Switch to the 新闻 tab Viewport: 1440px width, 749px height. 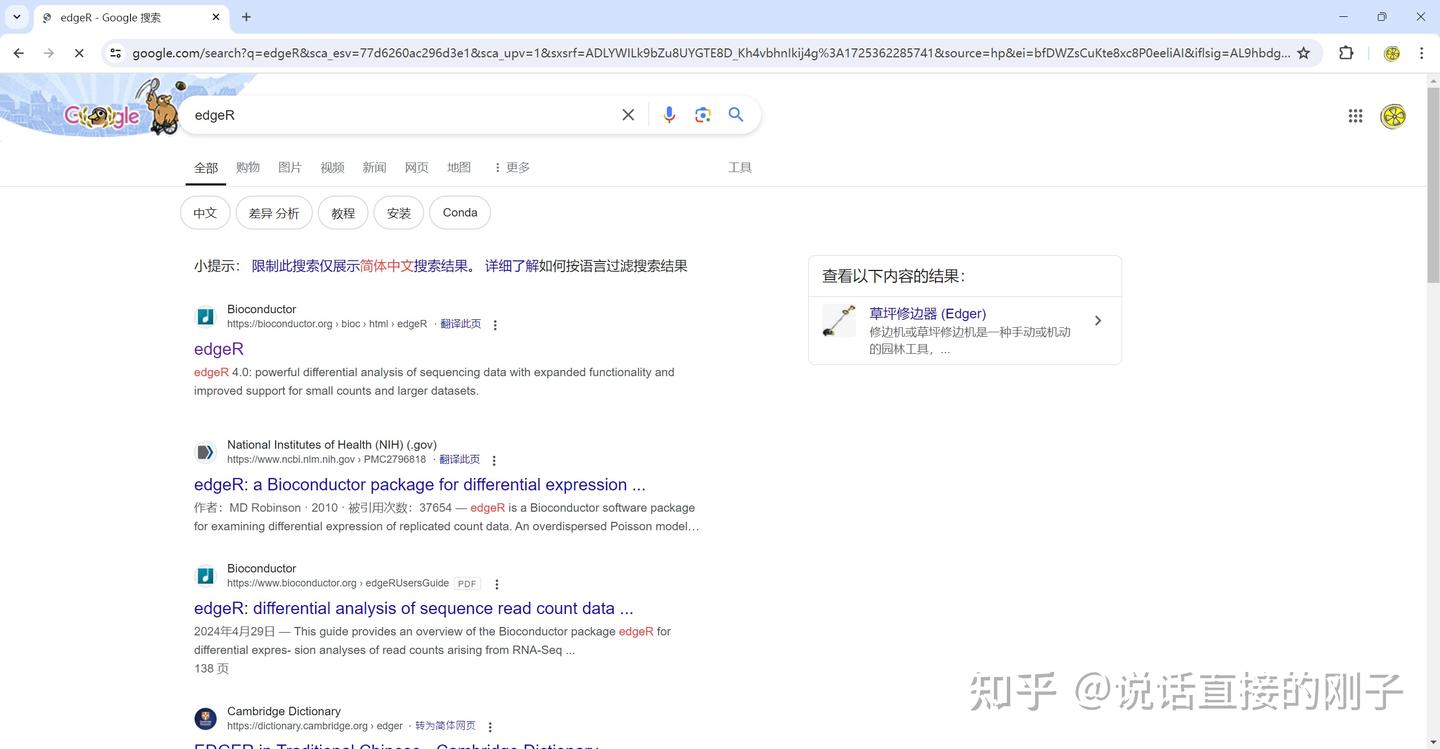pos(374,167)
